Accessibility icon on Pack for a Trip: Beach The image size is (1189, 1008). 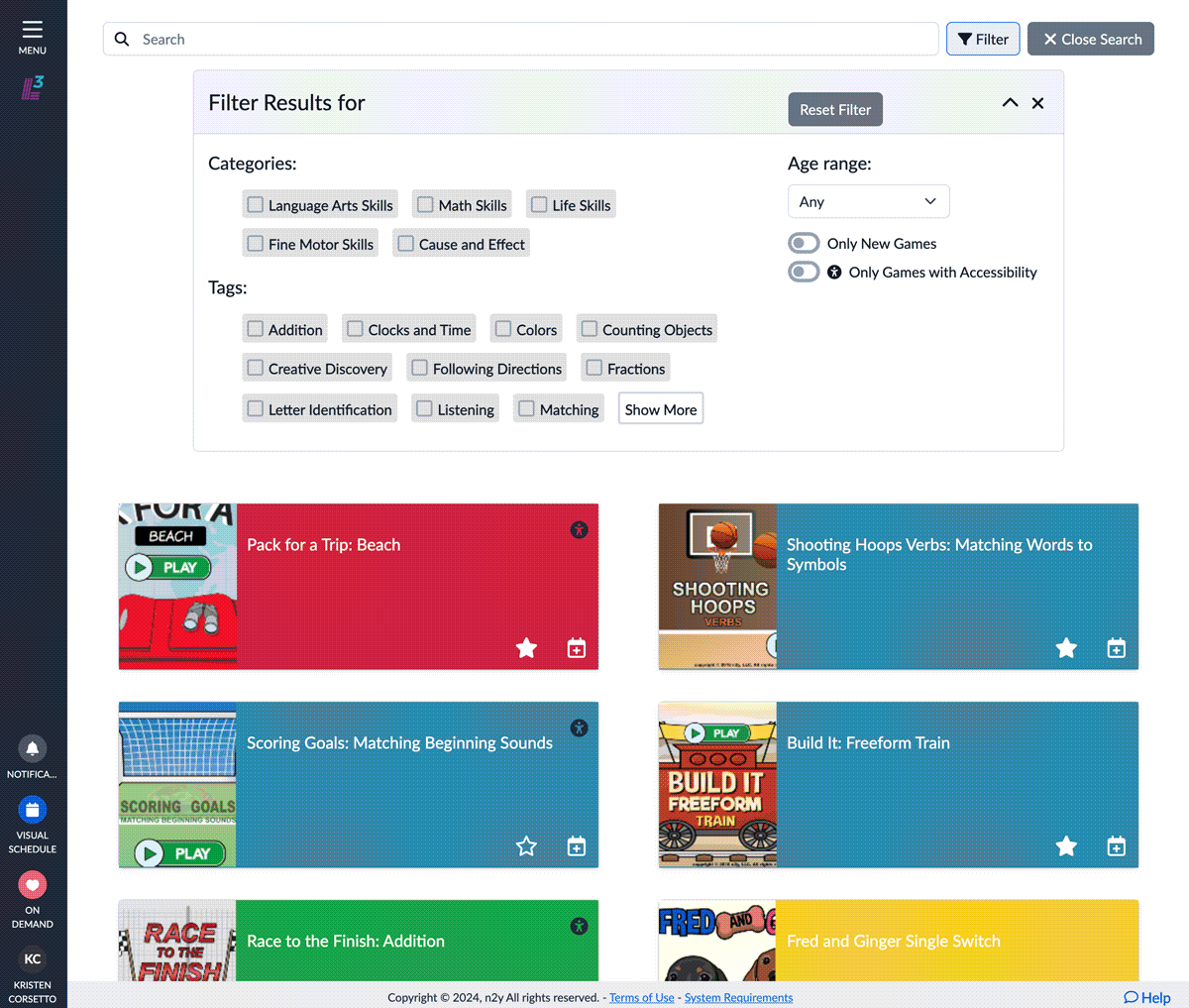(x=579, y=530)
